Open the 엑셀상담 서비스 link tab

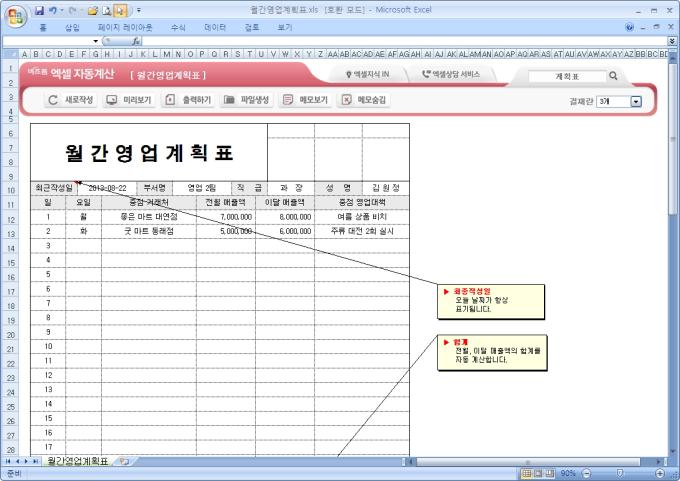tap(451, 75)
